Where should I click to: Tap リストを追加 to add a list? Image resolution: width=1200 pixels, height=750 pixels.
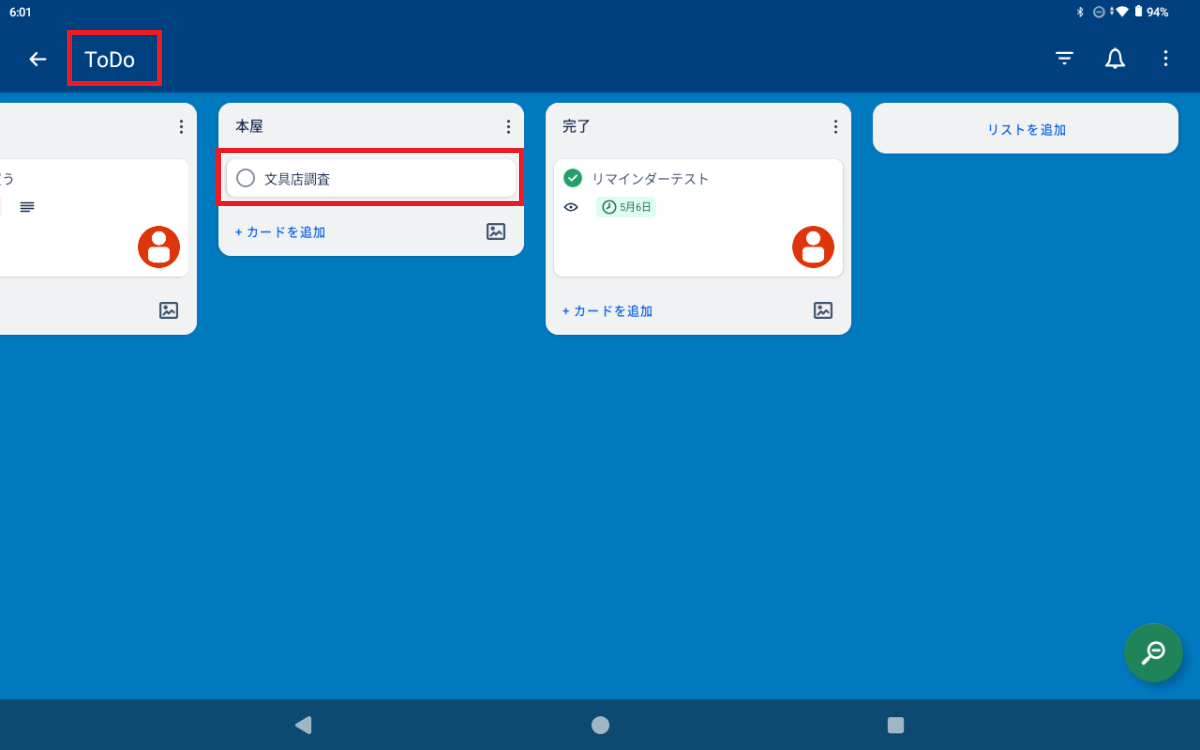[1024, 128]
